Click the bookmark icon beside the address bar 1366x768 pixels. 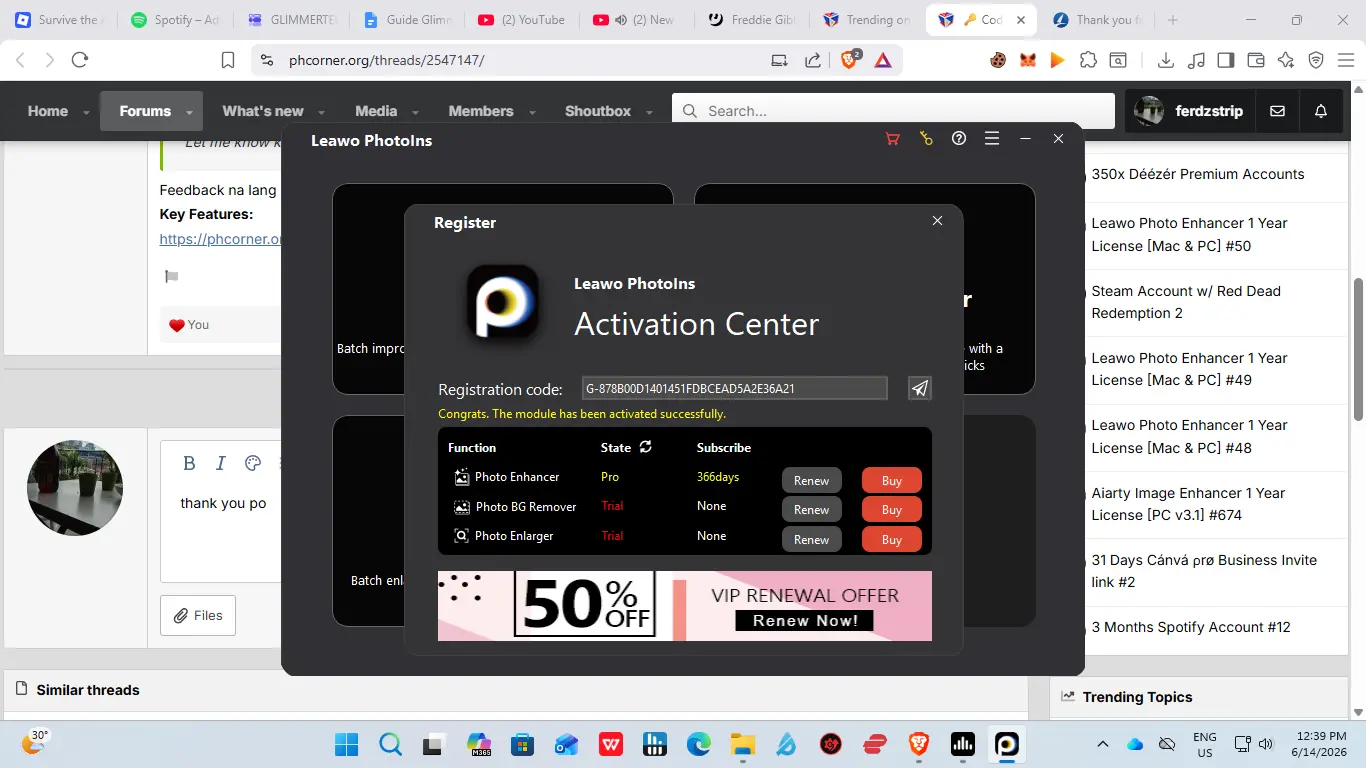[228, 60]
